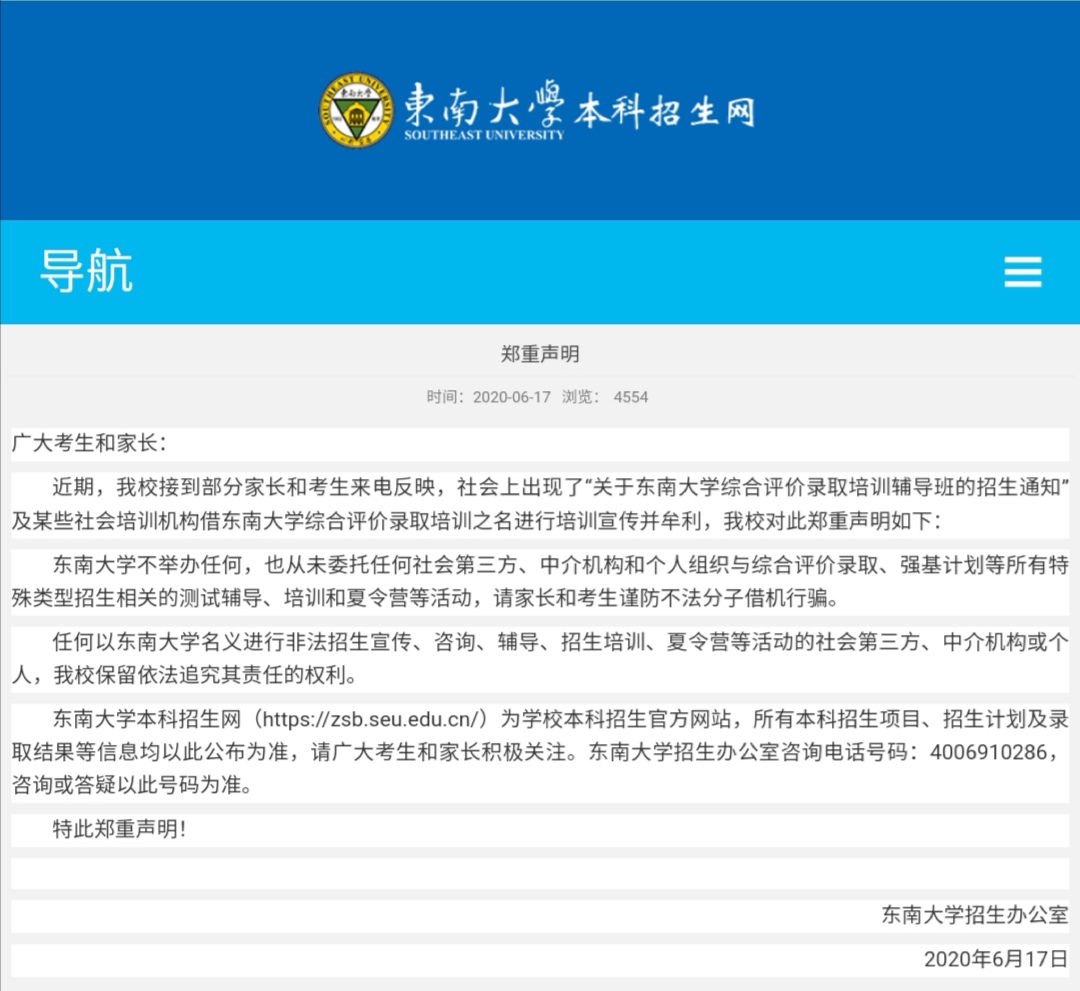The width and height of the screenshot is (1080, 991).
Task: Click the phone number 4006910286
Action: [x=988, y=752]
